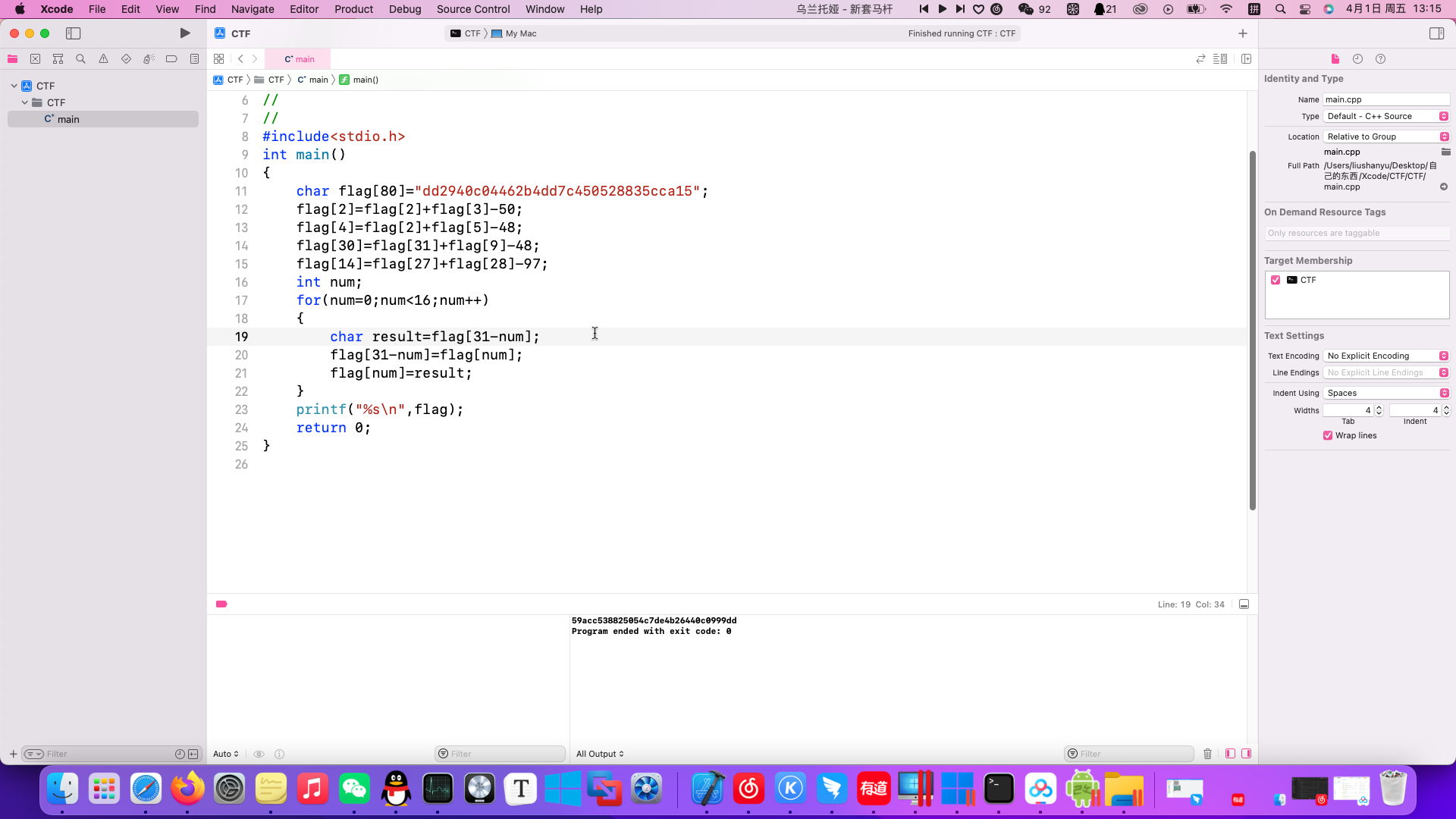
Task: Open the Product menu
Action: (353, 9)
